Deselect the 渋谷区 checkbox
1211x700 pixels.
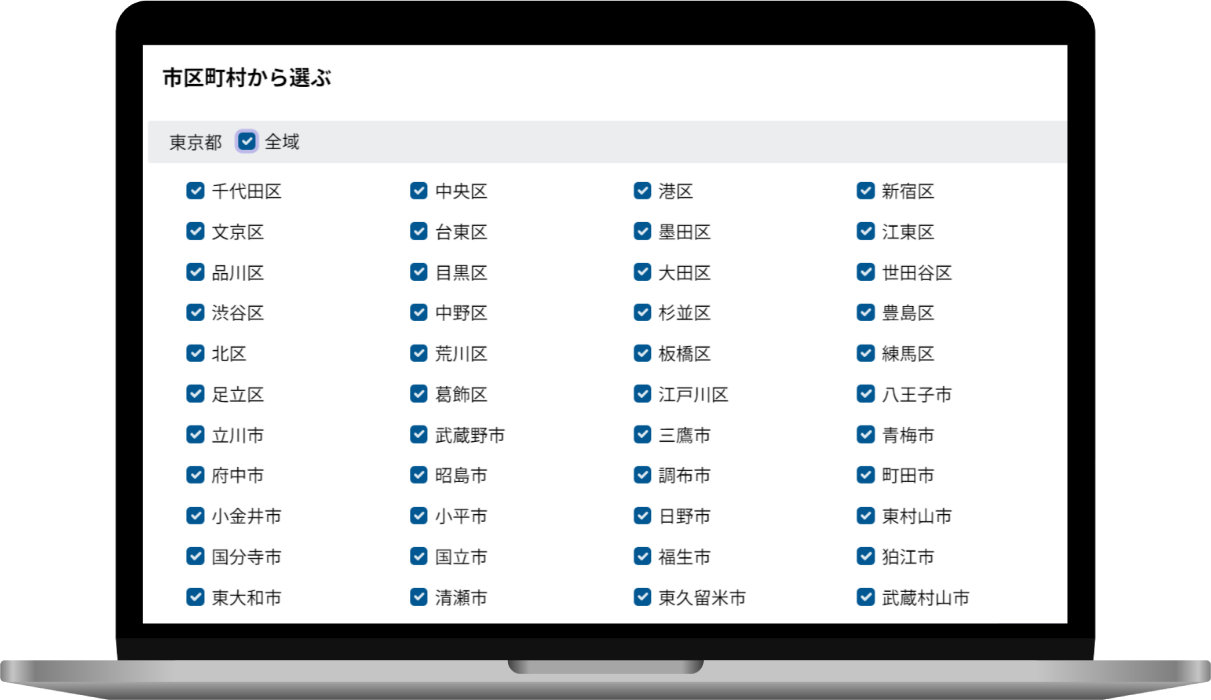(196, 313)
